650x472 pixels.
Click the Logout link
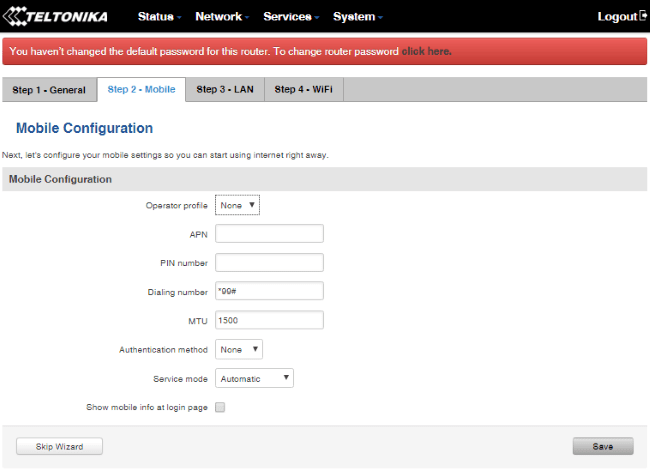(621, 17)
